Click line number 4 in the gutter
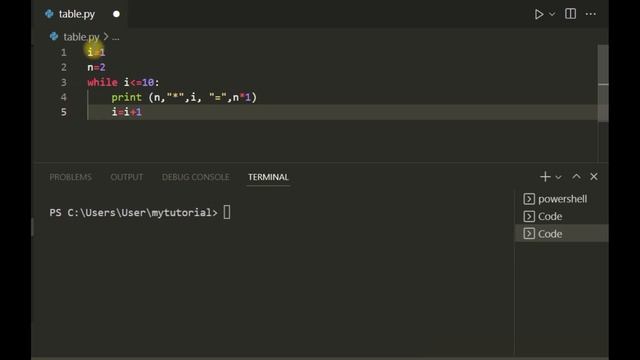Image resolution: width=640 pixels, height=360 pixels. point(64,97)
